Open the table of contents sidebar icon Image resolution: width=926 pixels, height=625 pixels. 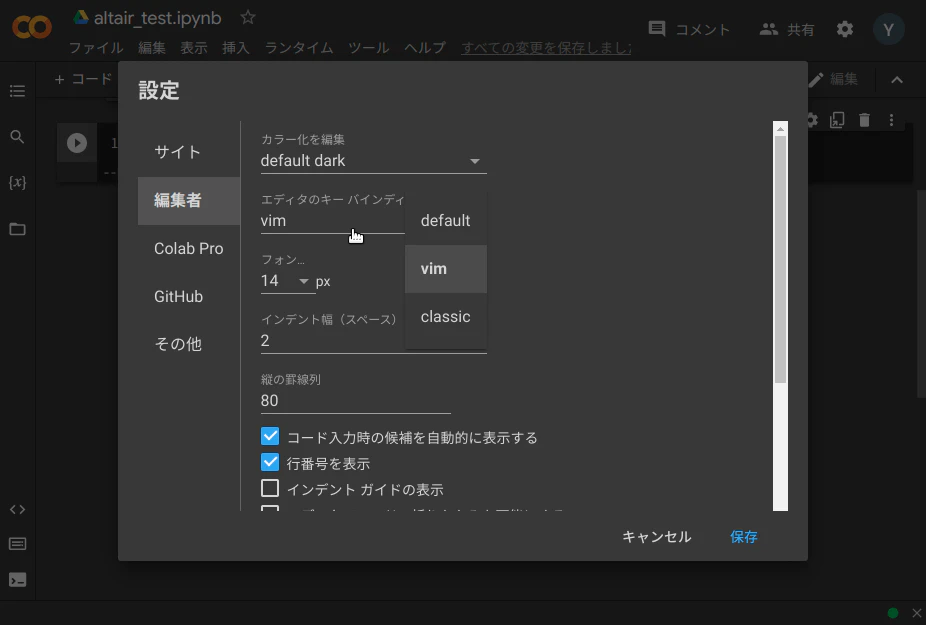pyautogui.click(x=17, y=90)
